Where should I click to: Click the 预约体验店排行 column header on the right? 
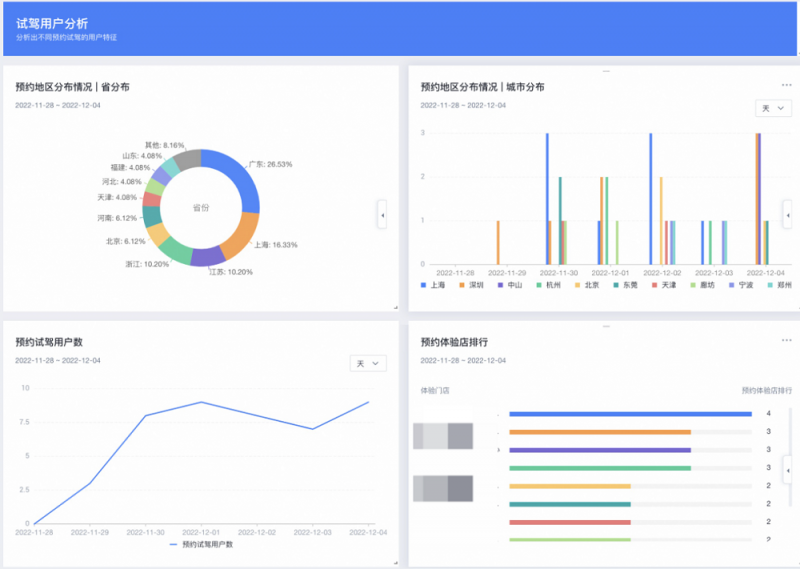pyautogui.click(x=766, y=390)
